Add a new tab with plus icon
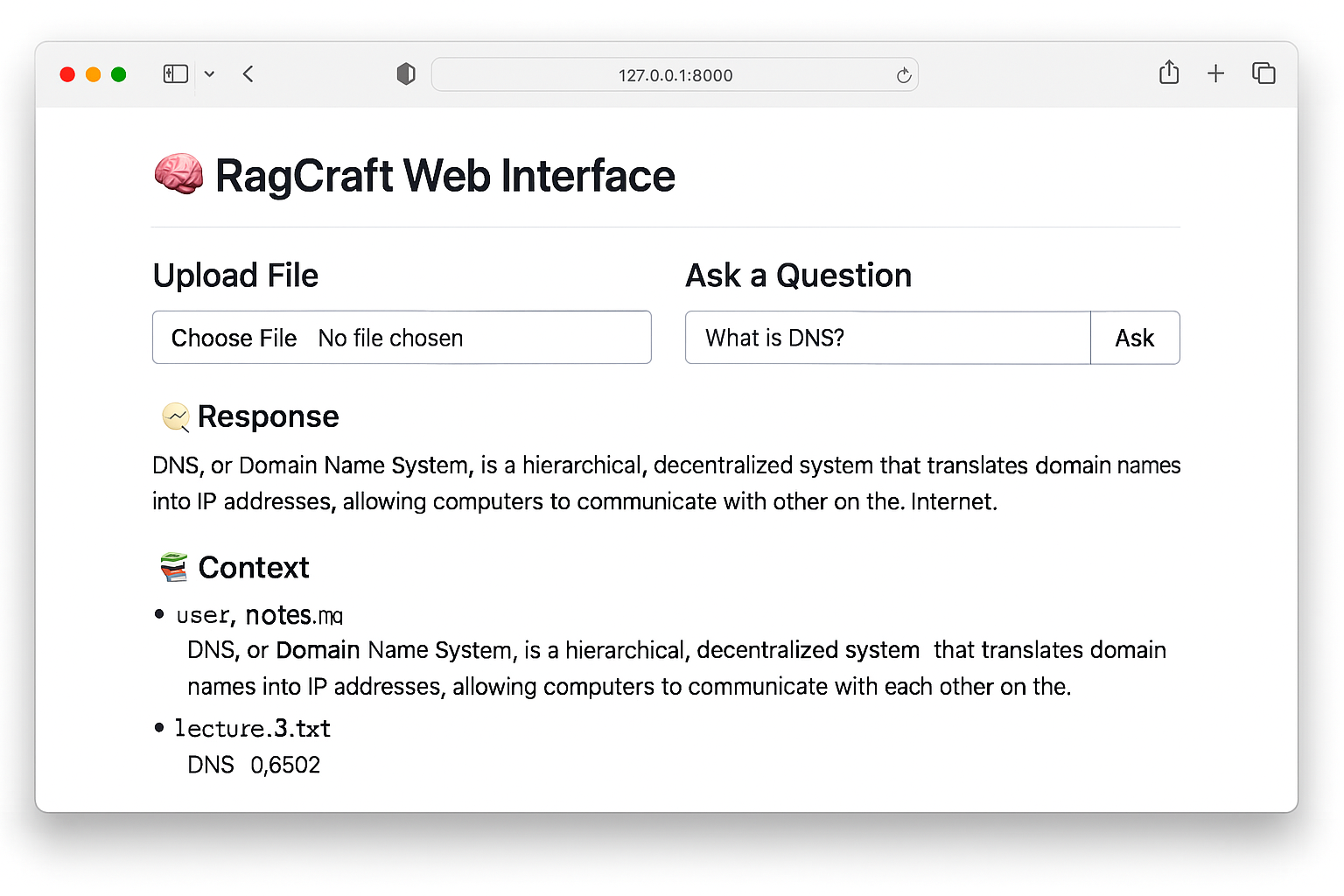 pos(1215,74)
